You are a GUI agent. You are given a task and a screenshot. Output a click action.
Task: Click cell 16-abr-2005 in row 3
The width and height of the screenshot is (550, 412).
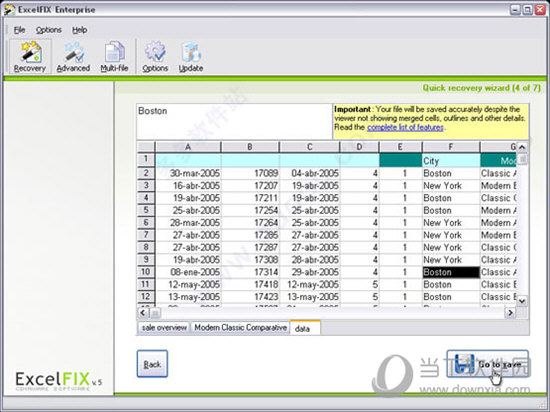click(188, 186)
